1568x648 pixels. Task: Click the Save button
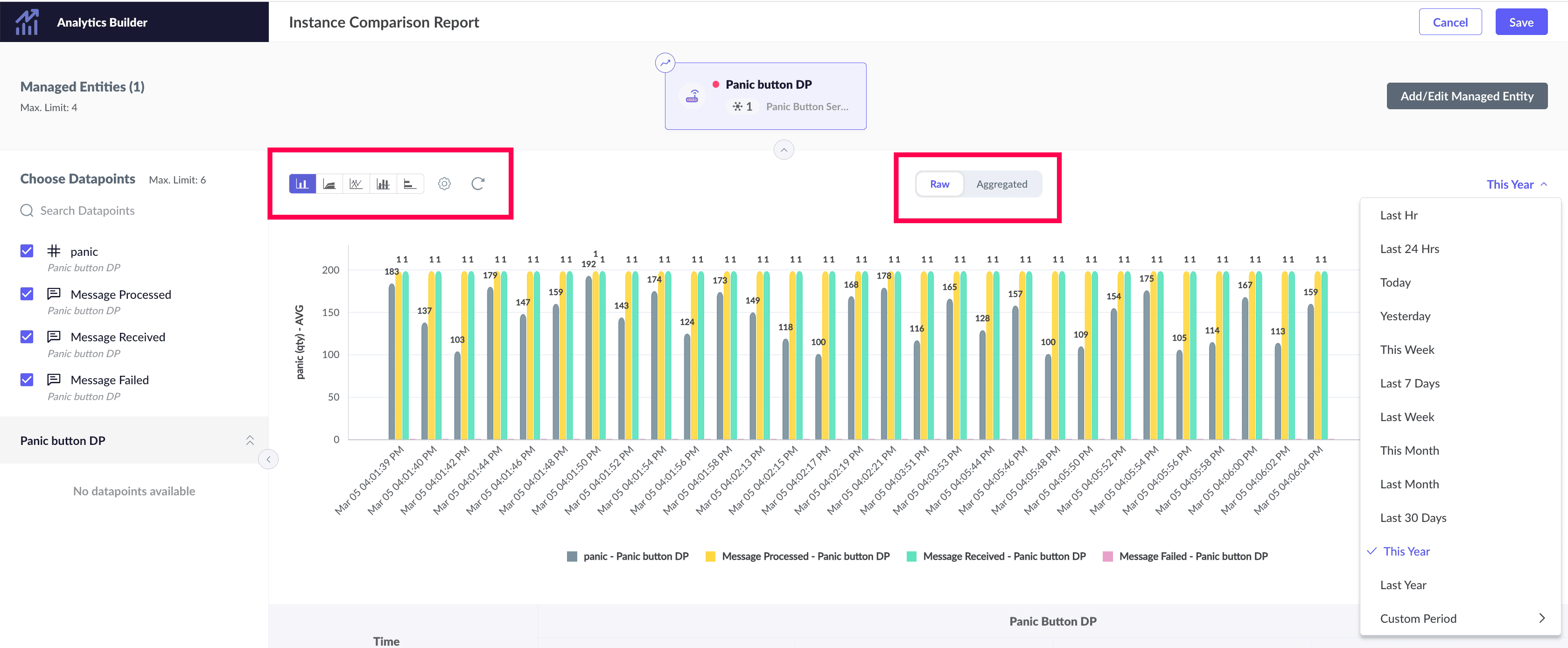click(1520, 22)
